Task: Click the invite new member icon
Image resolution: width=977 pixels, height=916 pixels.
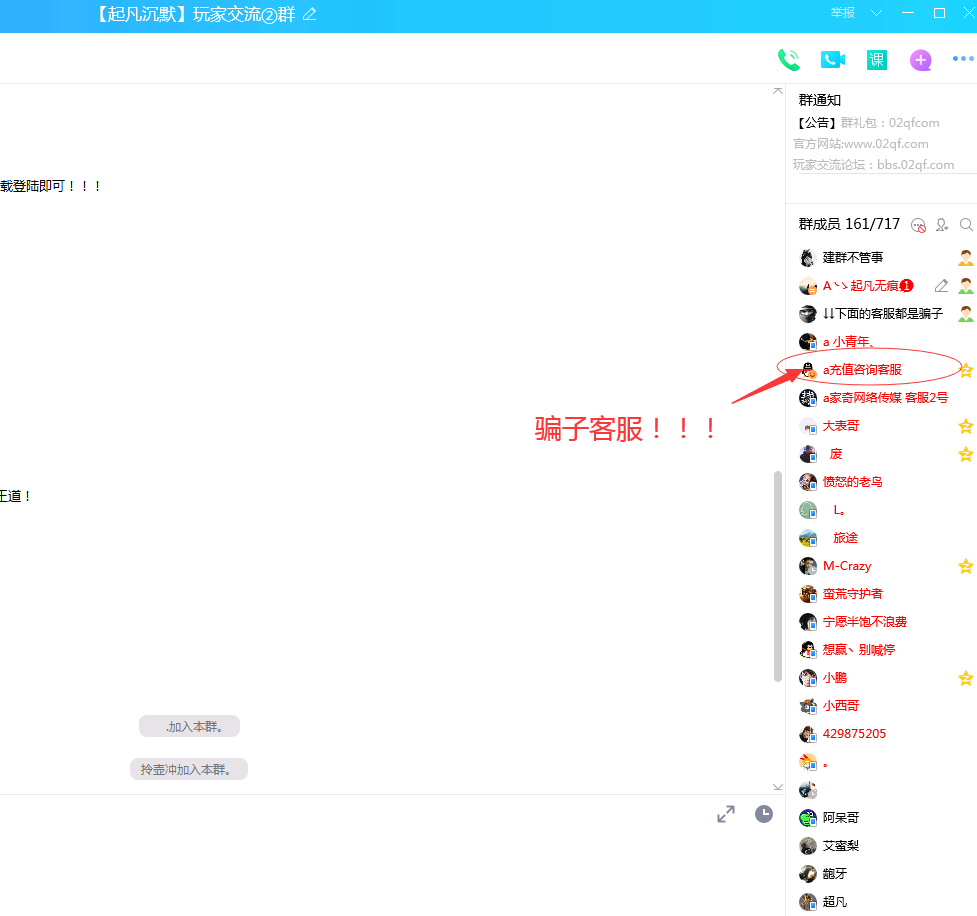Action: (942, 225)
